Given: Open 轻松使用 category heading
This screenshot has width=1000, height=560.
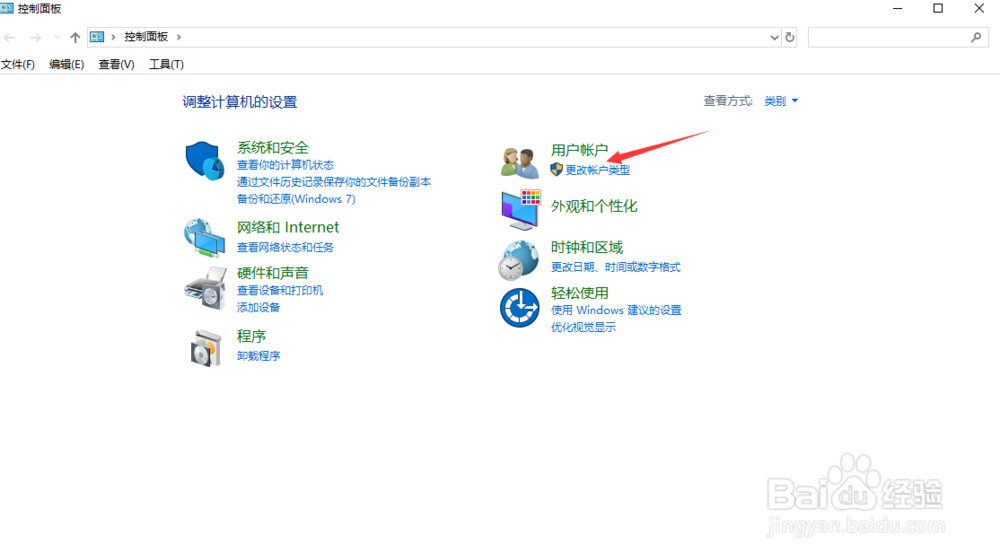Looking at the screenshot, I should [x=580, y=293].
